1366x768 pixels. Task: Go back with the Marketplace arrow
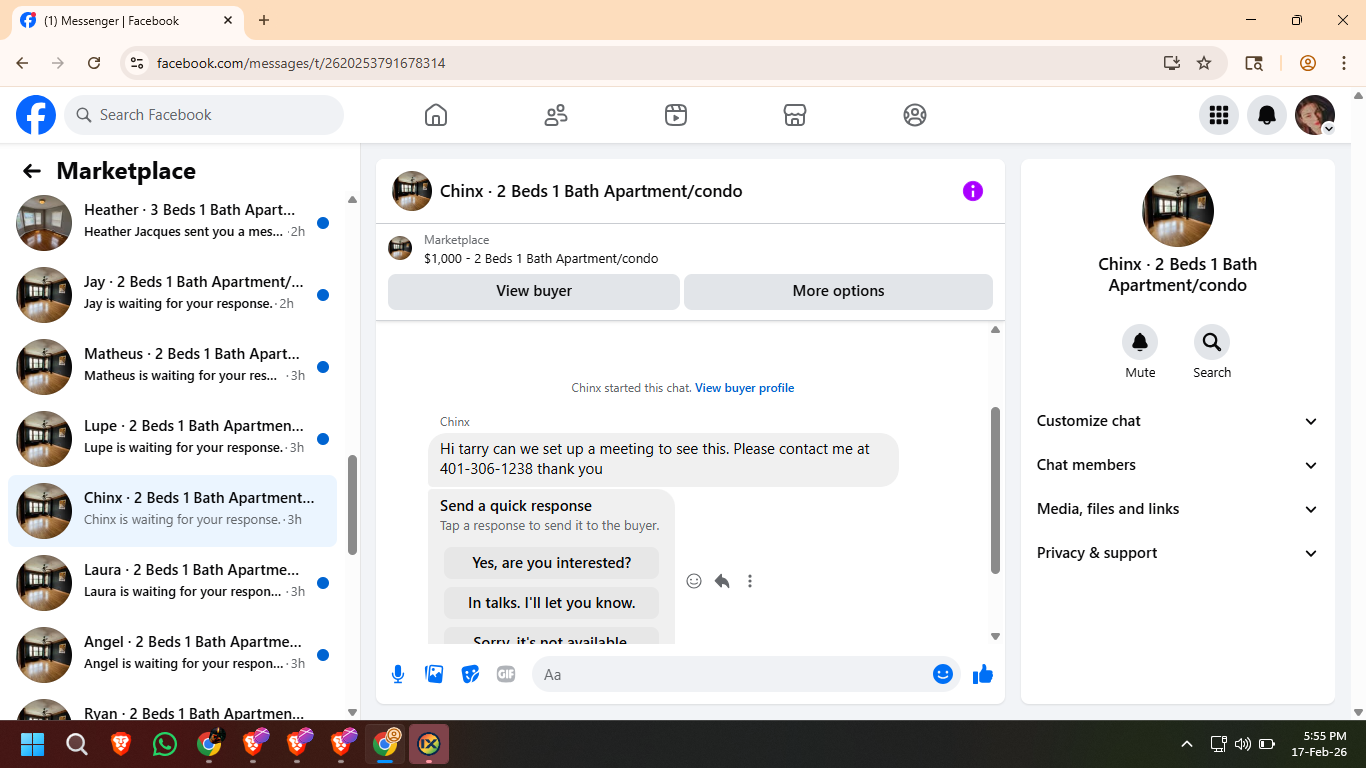[32, 171]
